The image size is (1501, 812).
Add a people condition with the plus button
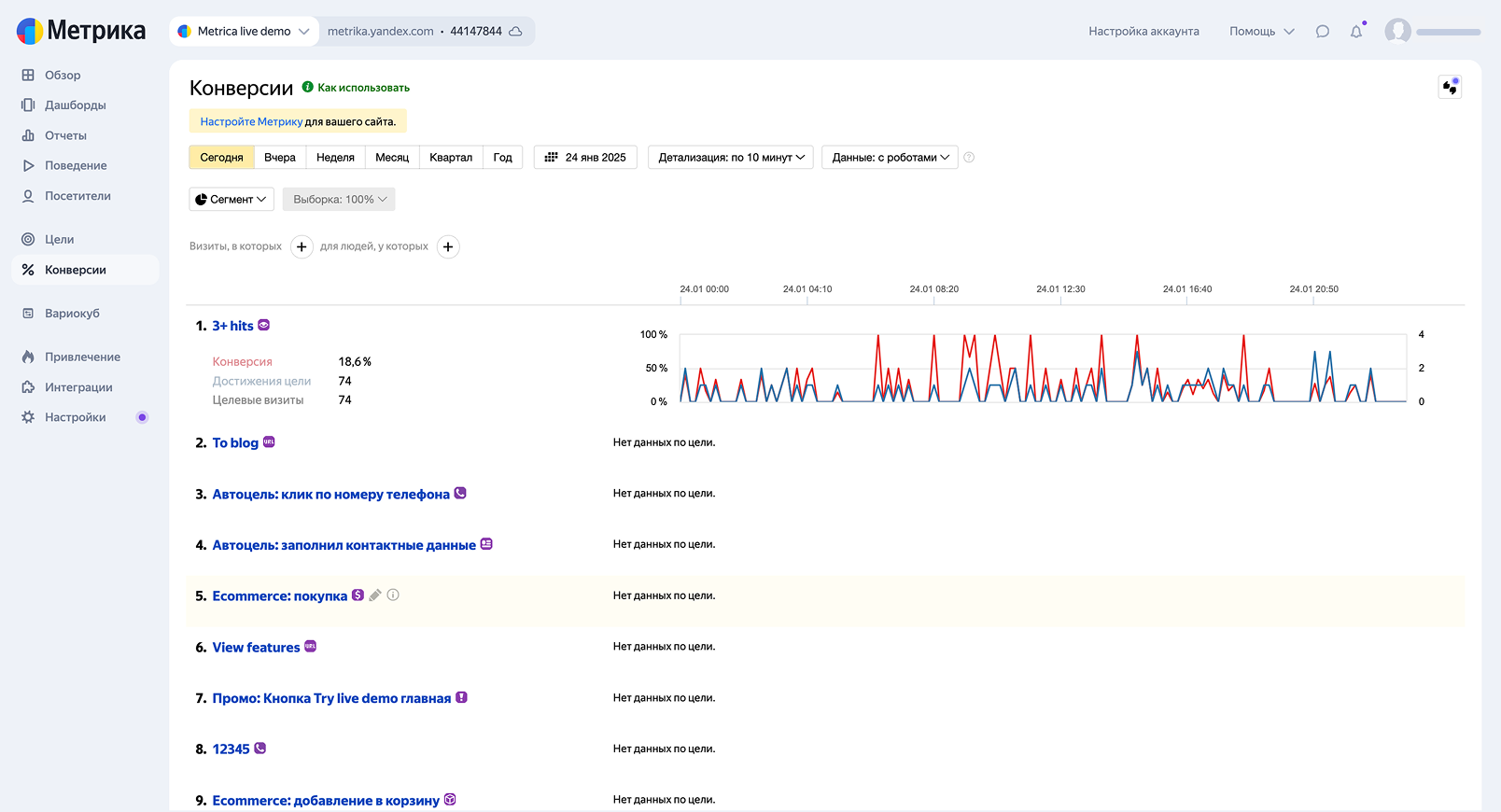coord(448,247)
